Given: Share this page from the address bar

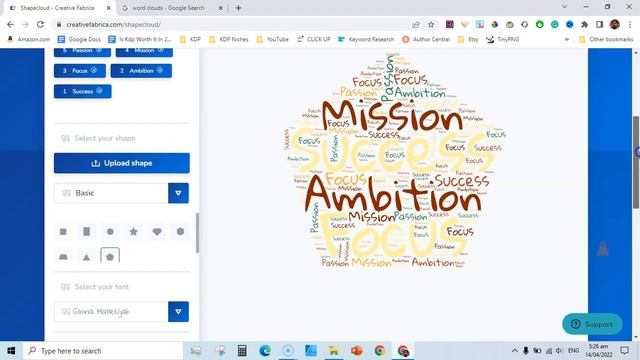Looking at the screenshot, I should pyautogui.click(x=416, y=24).
